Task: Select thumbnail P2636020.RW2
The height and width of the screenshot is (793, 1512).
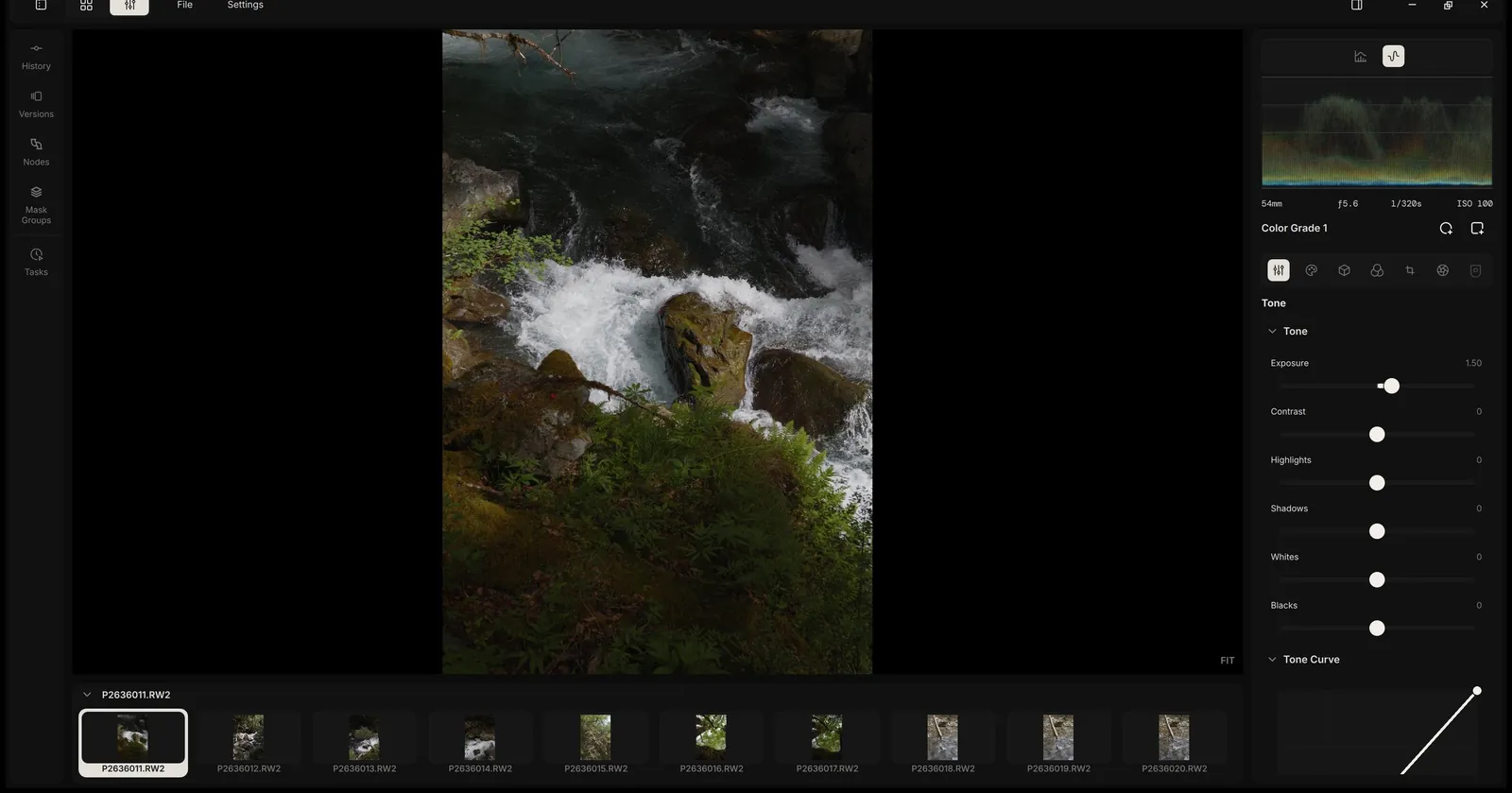Action: click(x=1174, y=743)
